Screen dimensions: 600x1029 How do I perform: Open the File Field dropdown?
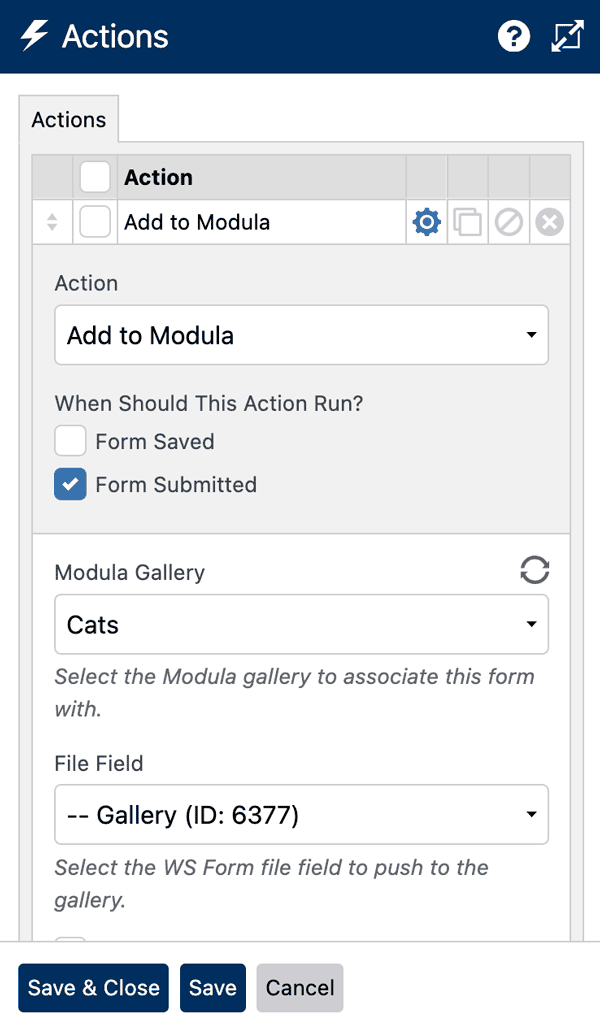coord(301,815)
